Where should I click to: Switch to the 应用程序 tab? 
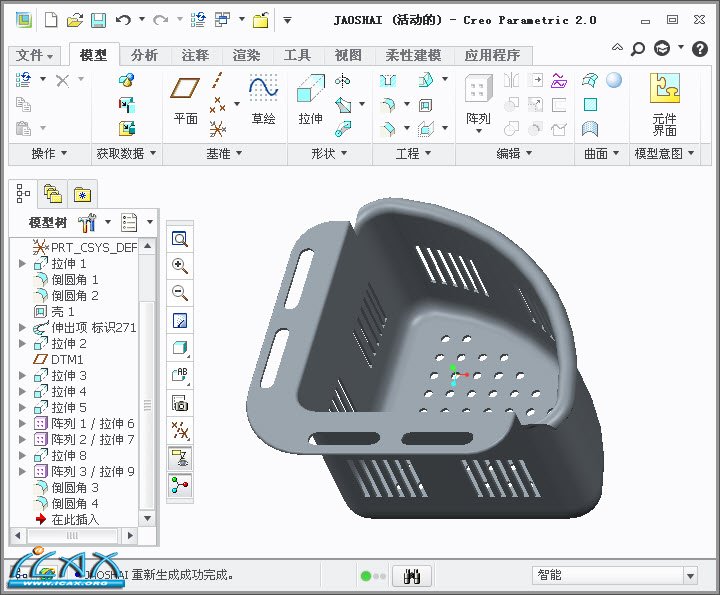[x=492, y=56]
